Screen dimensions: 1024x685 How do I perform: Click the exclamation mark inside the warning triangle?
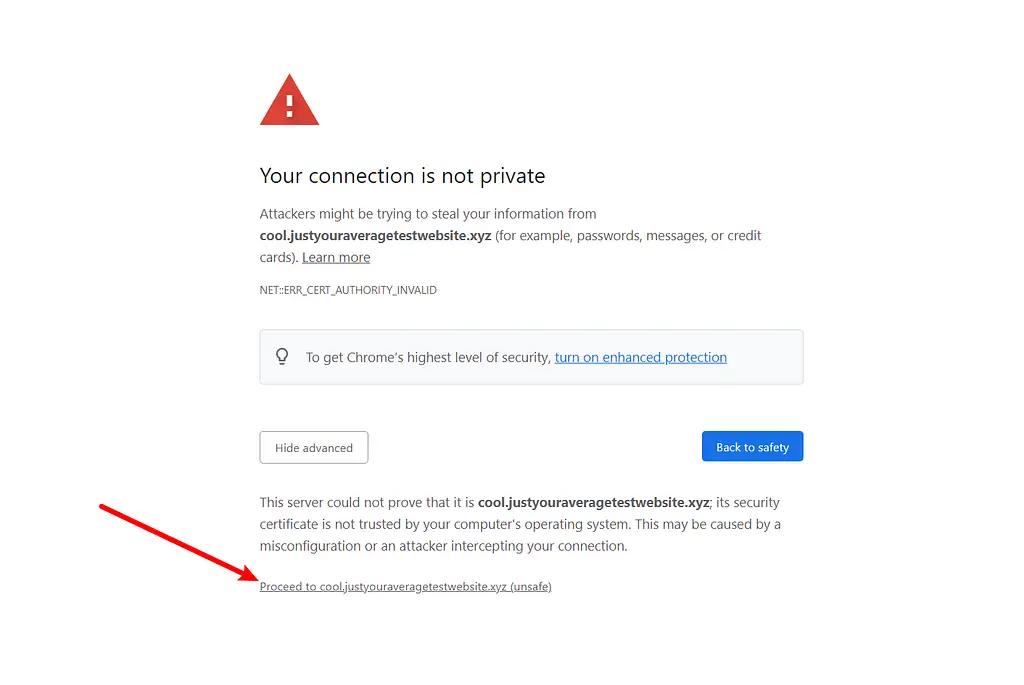tap(289, 103)
